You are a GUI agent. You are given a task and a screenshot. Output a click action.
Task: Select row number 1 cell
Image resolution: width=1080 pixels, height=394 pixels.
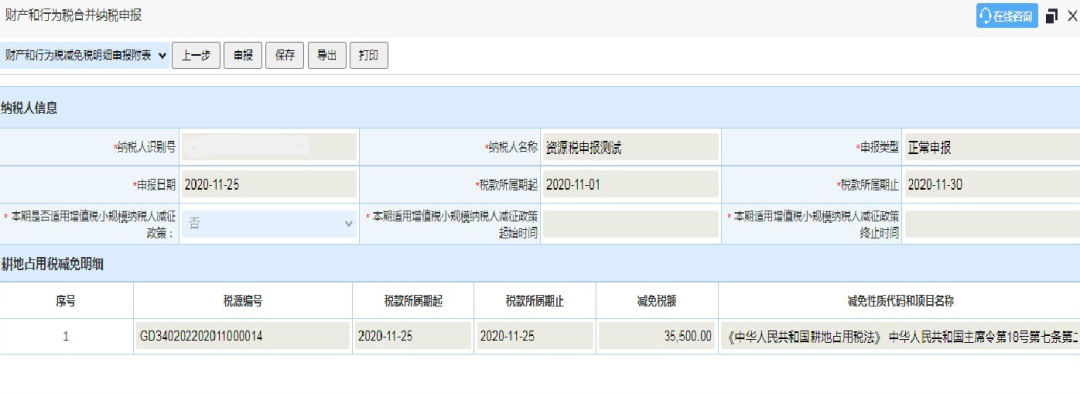click(66, 337)
